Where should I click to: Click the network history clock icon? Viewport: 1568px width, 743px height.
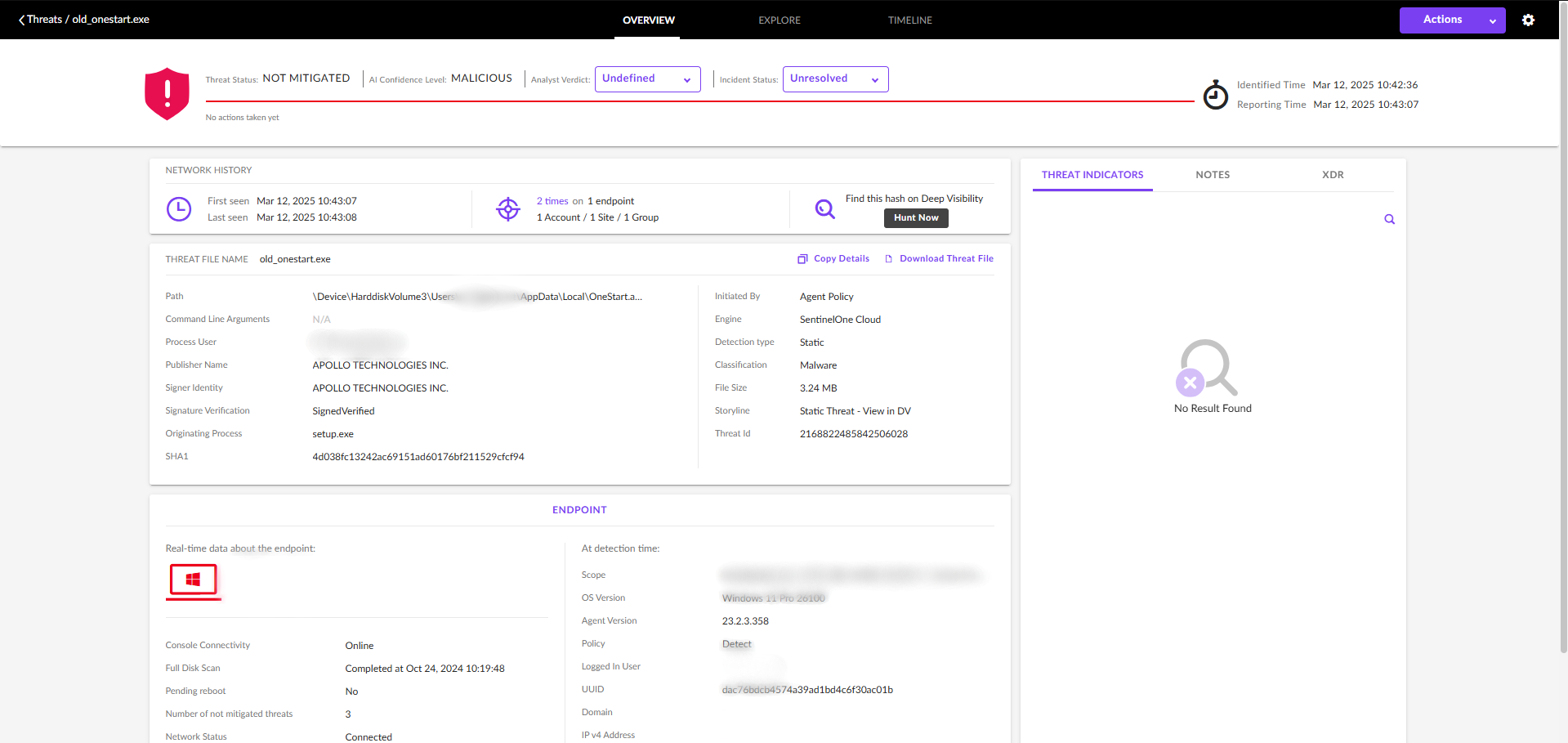tap(179, 209)
